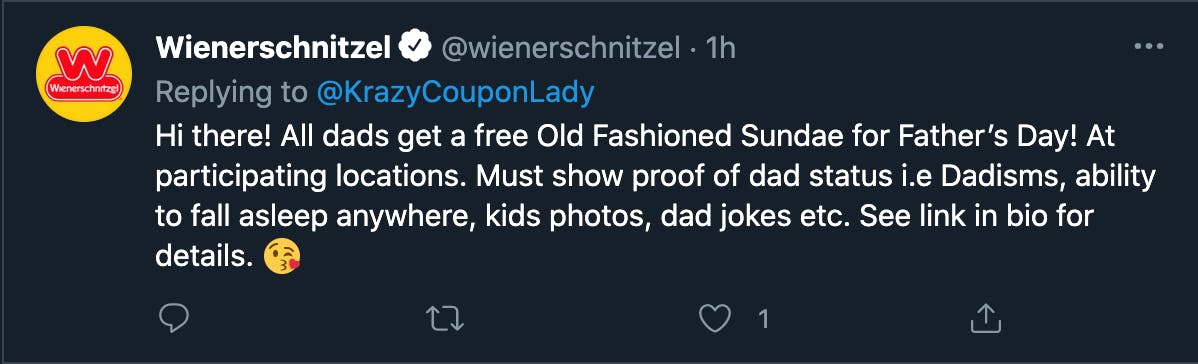This screenshot has width=1198, height=364.
Task: Retweet the Wienerschnitzel post
Action: point(445,319)
